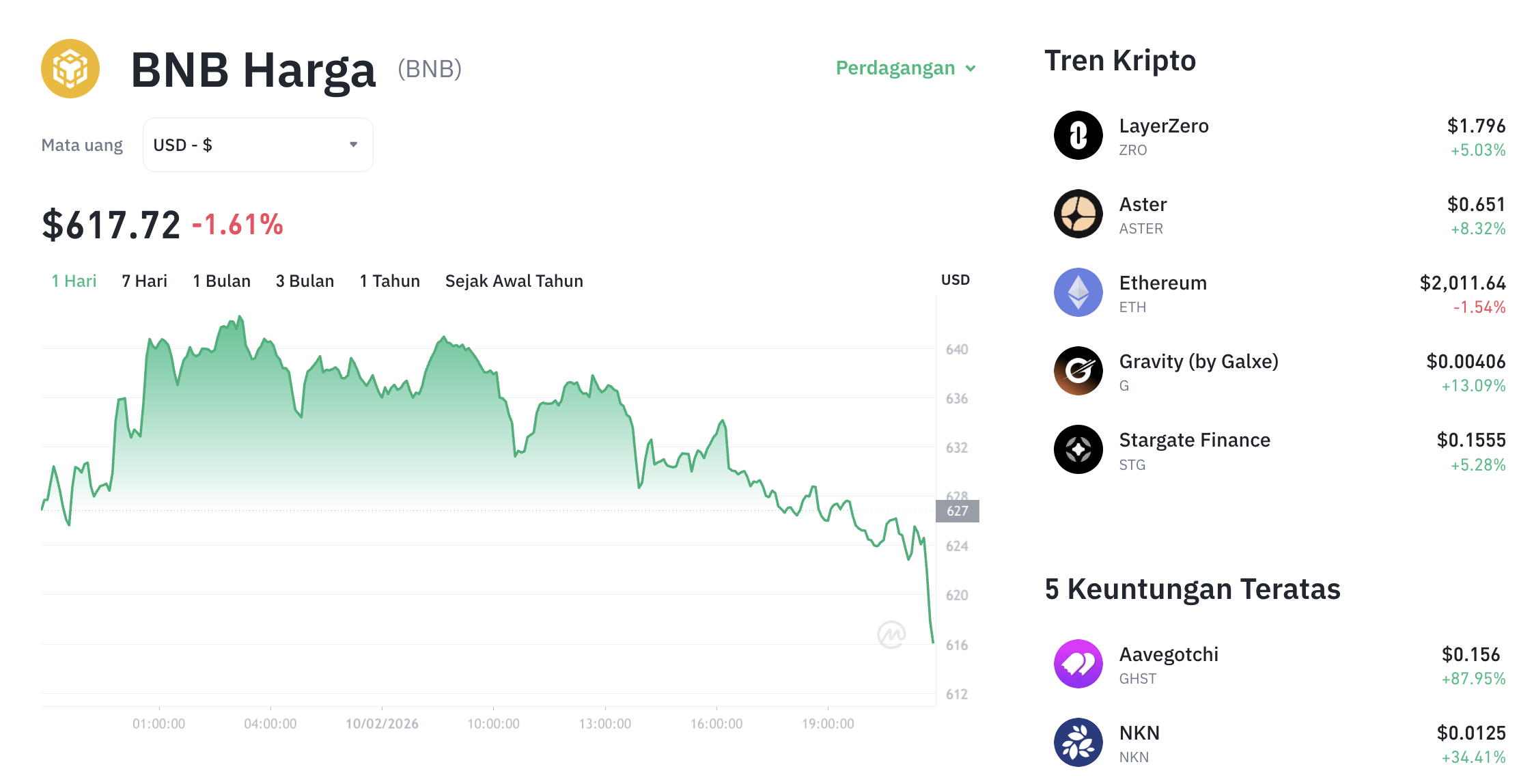The height and width of the screenshot is (784, 1519).
Task: Click the CoinMarketCap watermark on the chart
Action: click(893, 636)
